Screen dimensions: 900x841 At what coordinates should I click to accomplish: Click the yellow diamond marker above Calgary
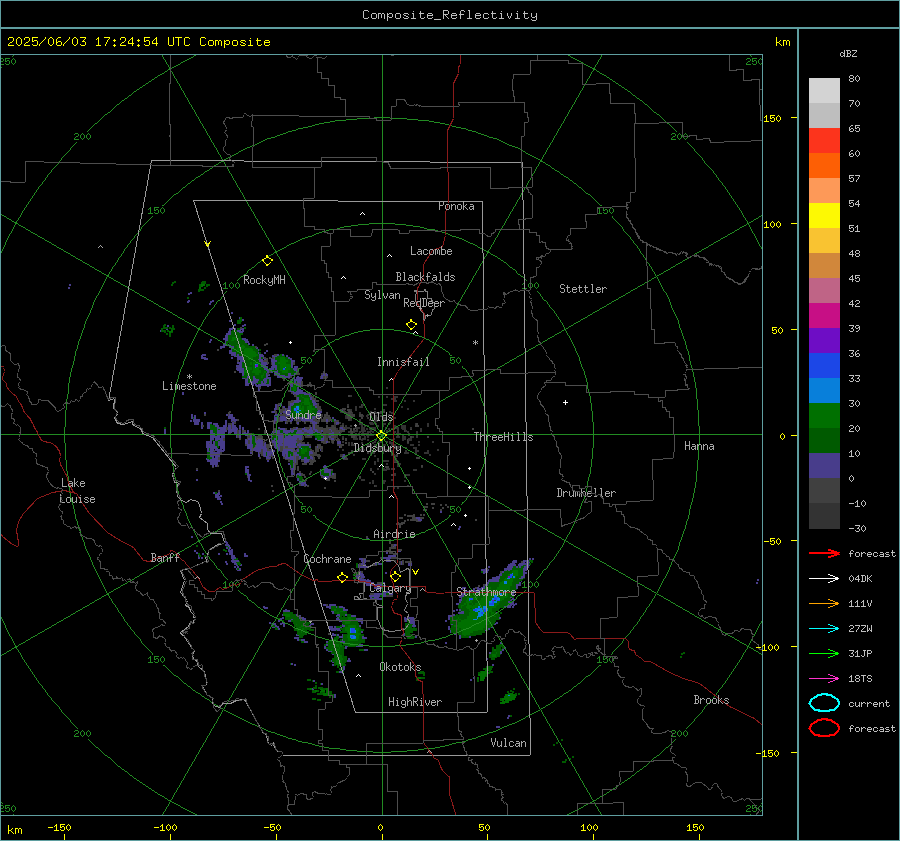click(395, 576)
